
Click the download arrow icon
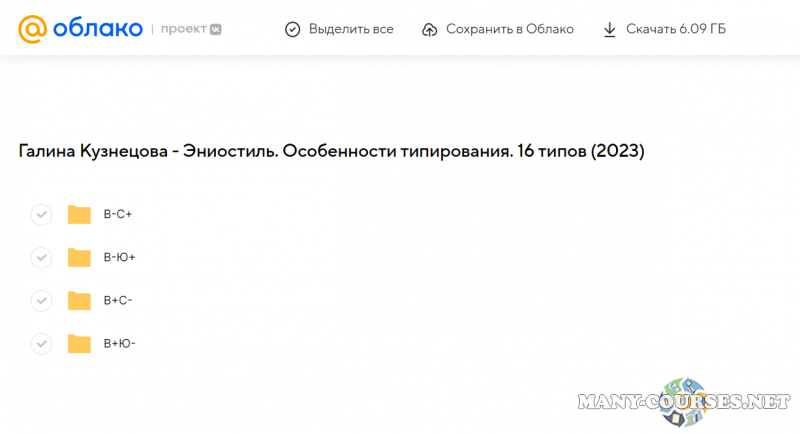pyautogui.click(x=609, y=30)
